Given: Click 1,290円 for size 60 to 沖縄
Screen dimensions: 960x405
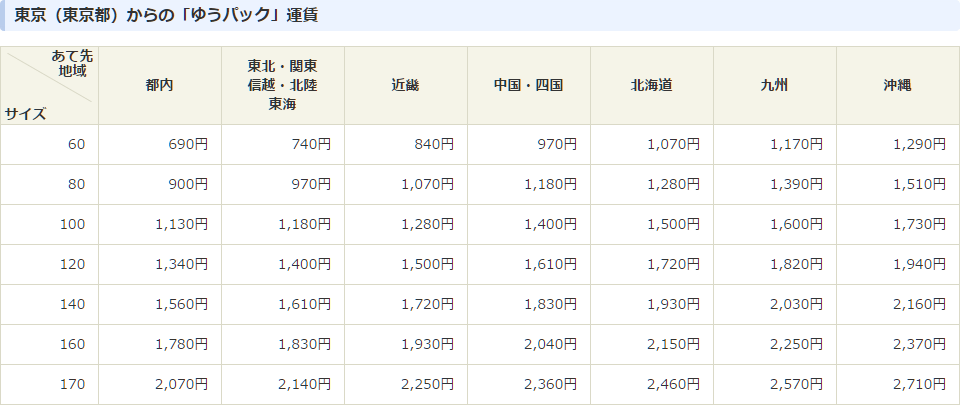Looking at the screenshot, I should 920,144.
